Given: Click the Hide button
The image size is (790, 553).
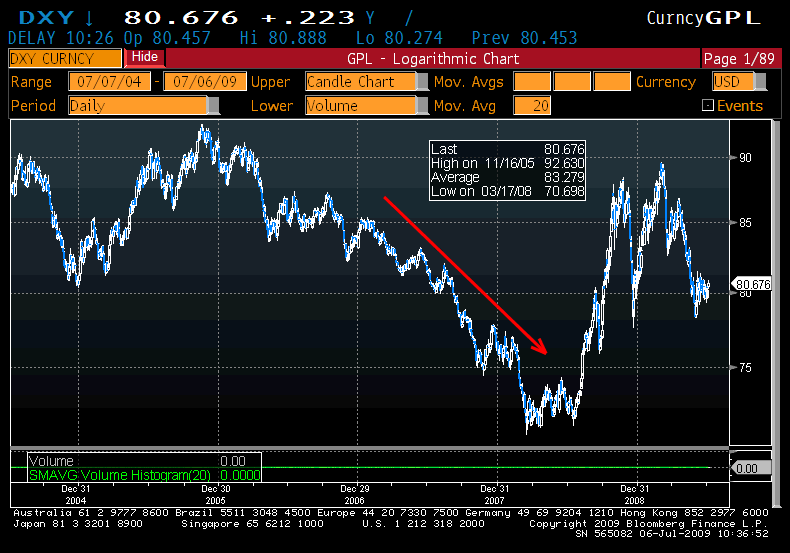Looking at the screenshot, I should [145, 57].
